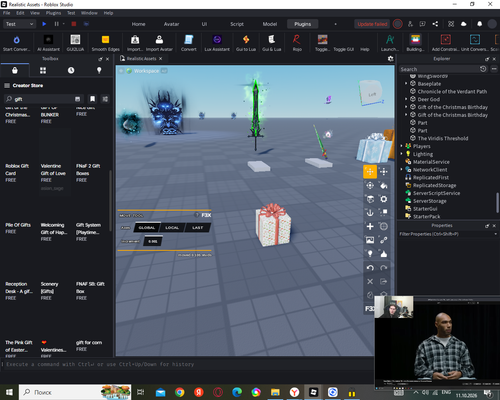This screenshot has height=400, width=500.
Task: Expand the Lighting service
Action: pos(401,154)
